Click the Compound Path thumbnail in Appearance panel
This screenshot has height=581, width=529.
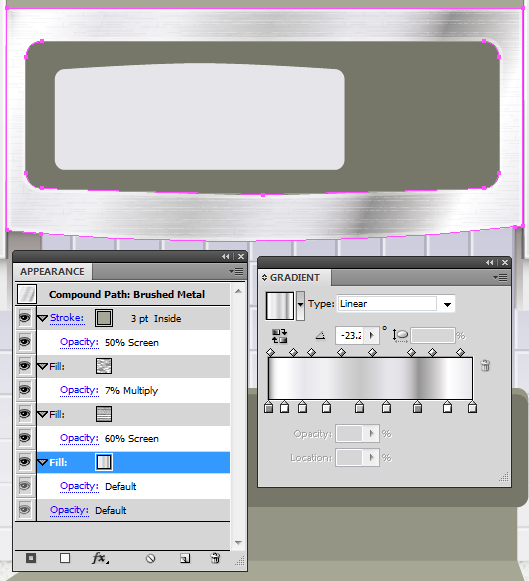(27, 294)
